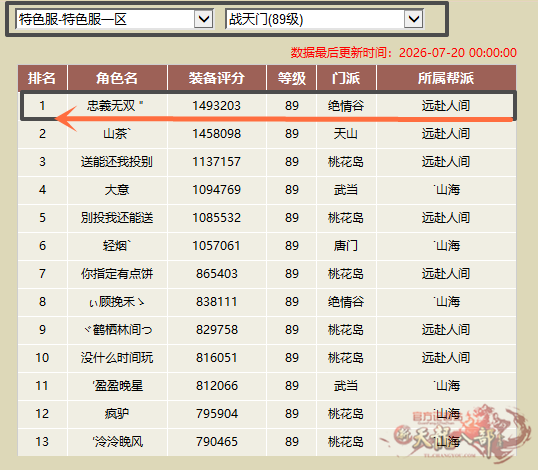Click equipment score 1458098

(217, 133)
